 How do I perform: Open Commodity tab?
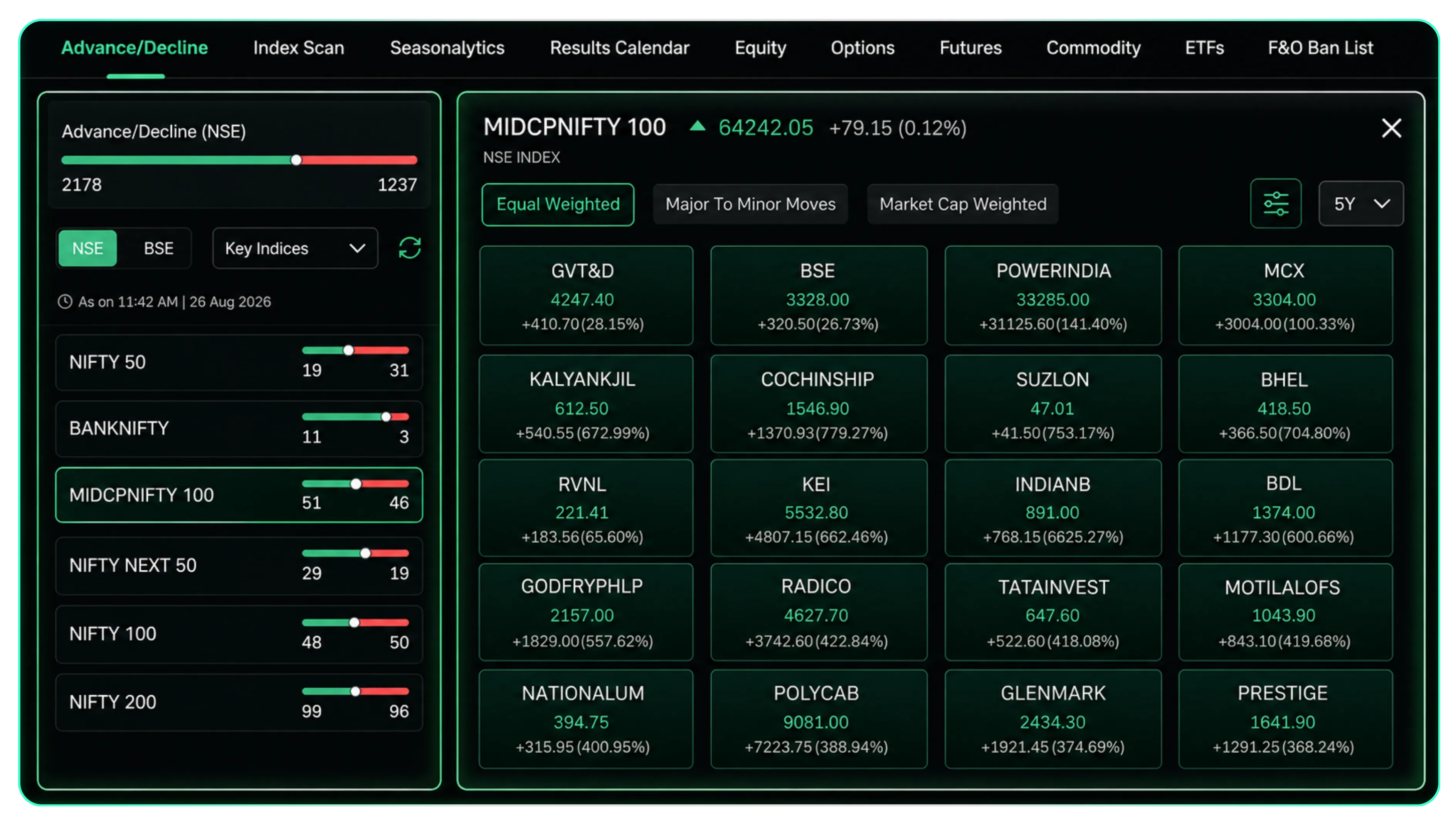pyautogui.click(x=1093, y=48)
